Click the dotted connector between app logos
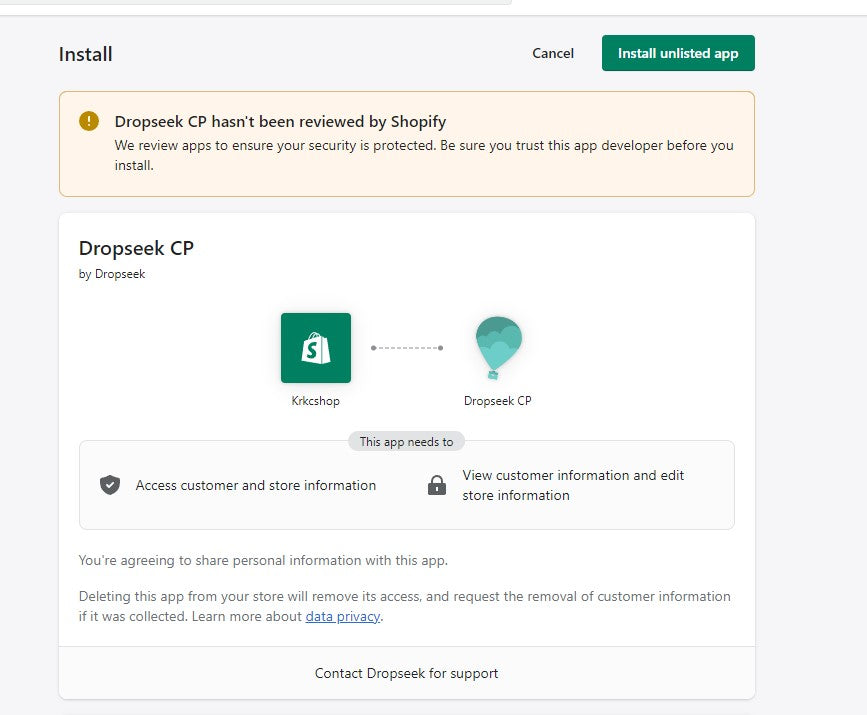Screen dimensions: 867x715 pos(406,348)
